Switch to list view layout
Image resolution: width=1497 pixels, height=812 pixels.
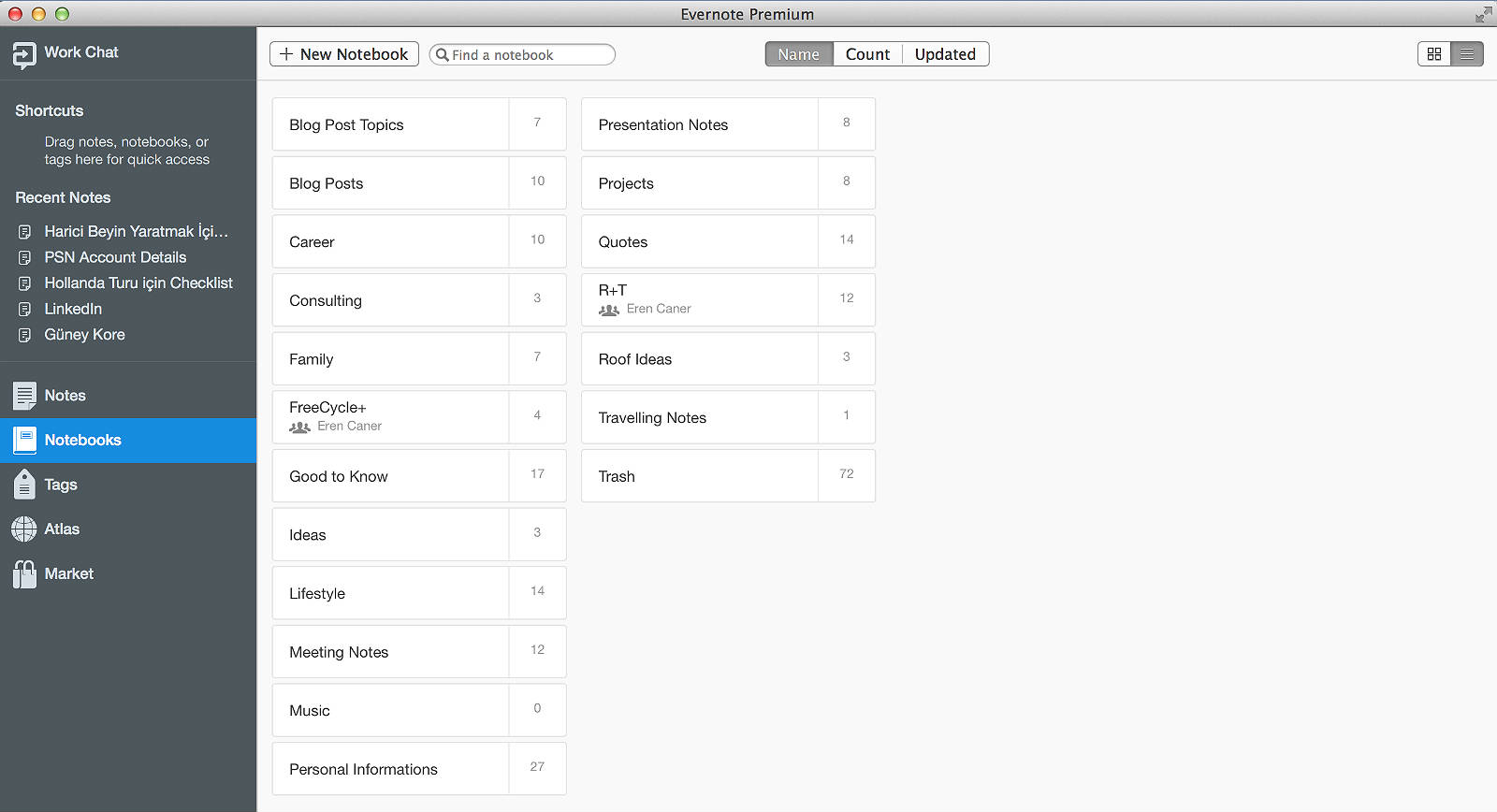coord(1466,54)
